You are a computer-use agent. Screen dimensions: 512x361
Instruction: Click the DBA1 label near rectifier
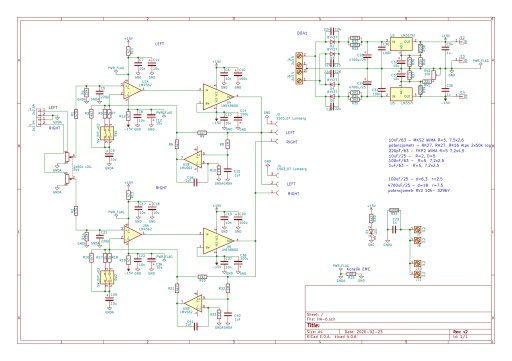pos(302,33)
